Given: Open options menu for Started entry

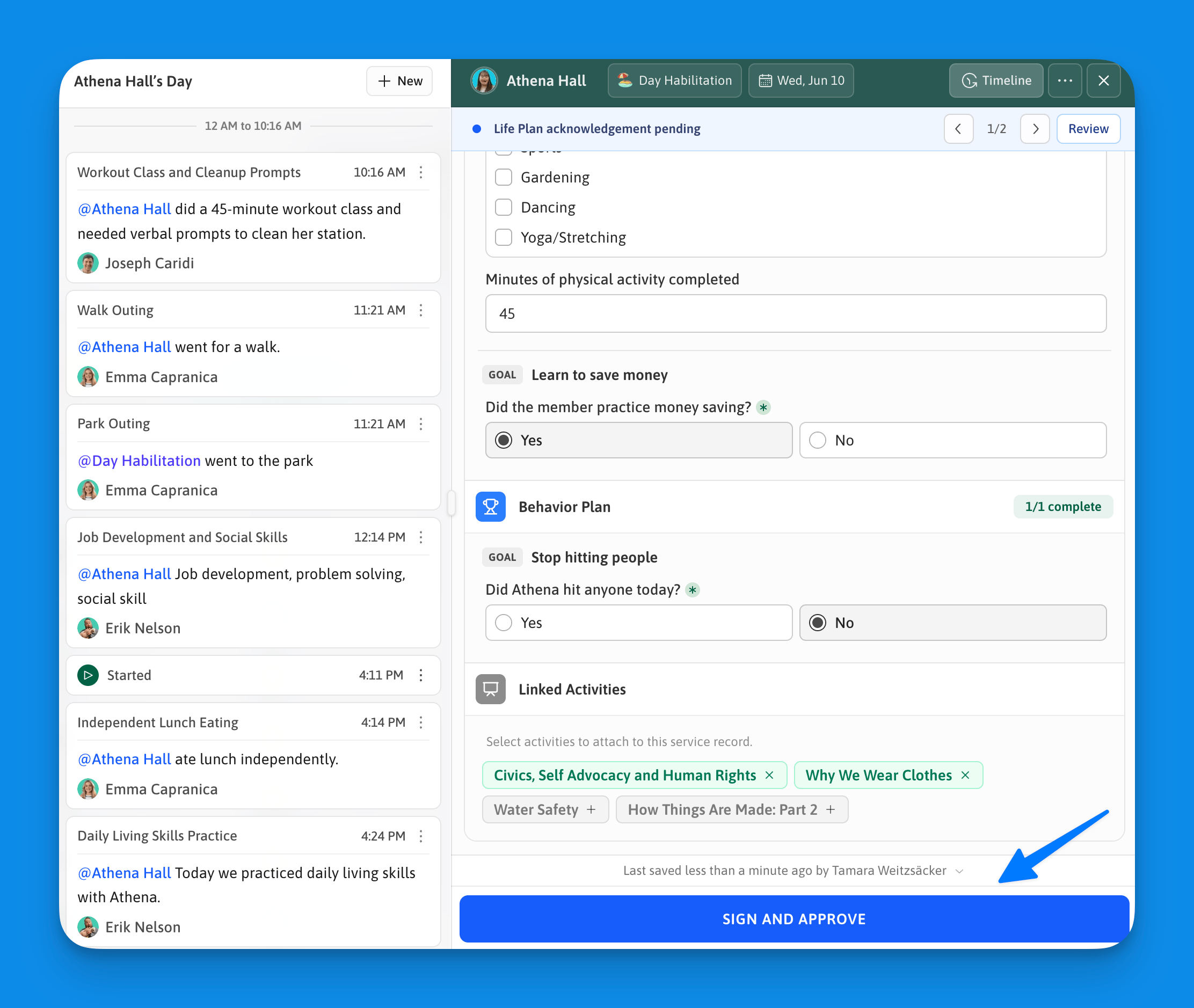Looking at the screenshot, I should pos(421,675).
